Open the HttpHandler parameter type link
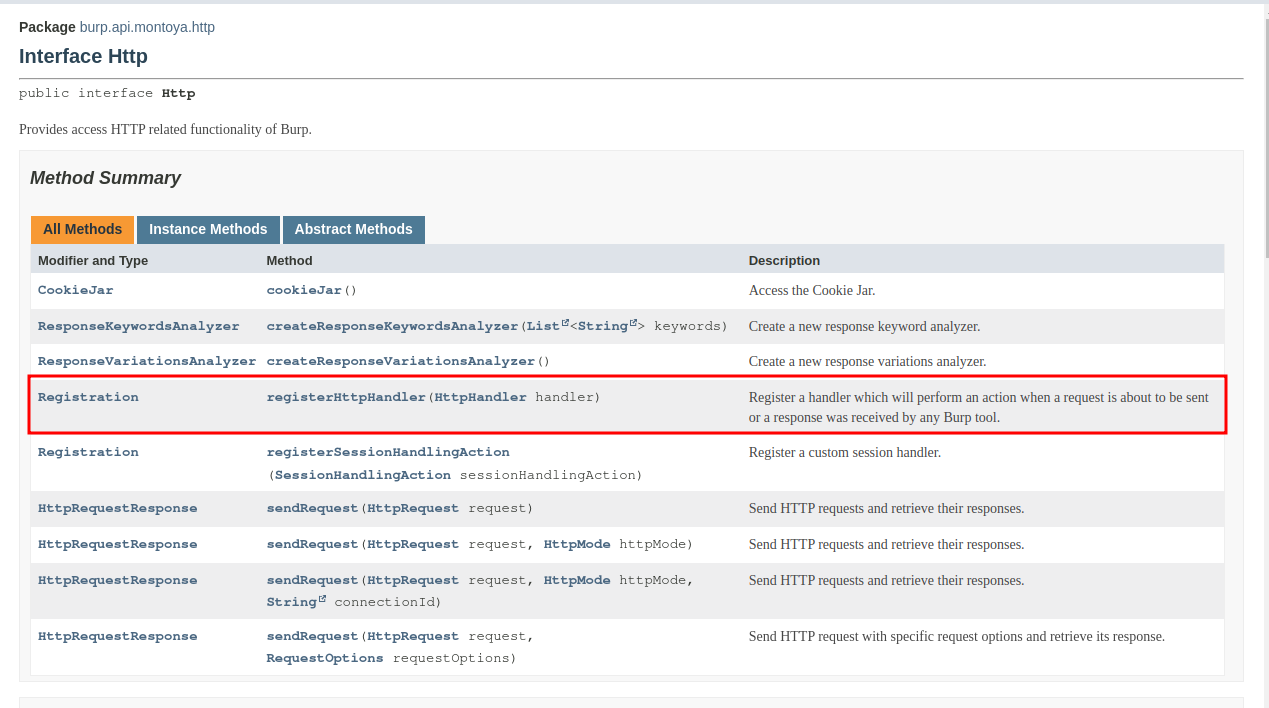 tap(480, 397)
